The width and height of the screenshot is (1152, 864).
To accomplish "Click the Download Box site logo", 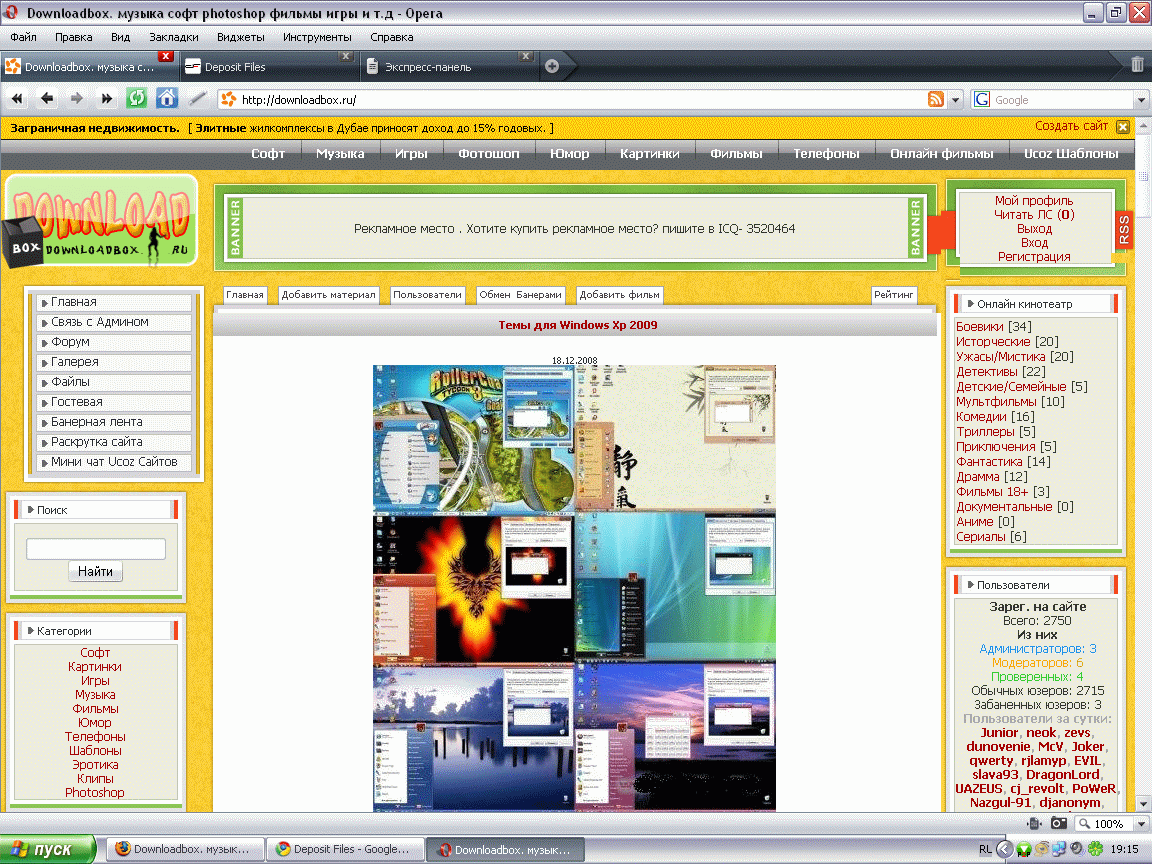I will point(101,222).
